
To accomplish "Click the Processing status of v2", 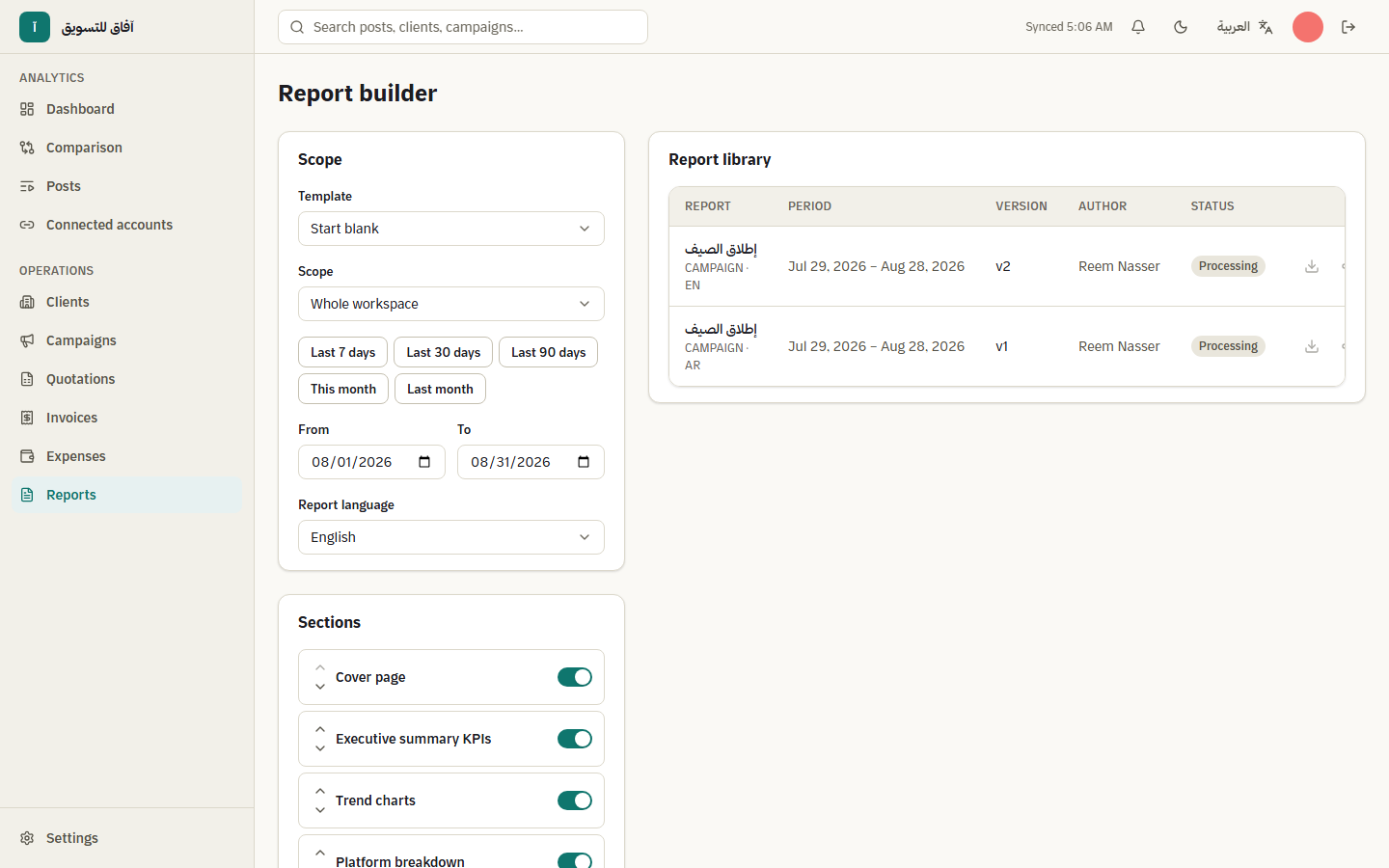I will pos(1228,266).
